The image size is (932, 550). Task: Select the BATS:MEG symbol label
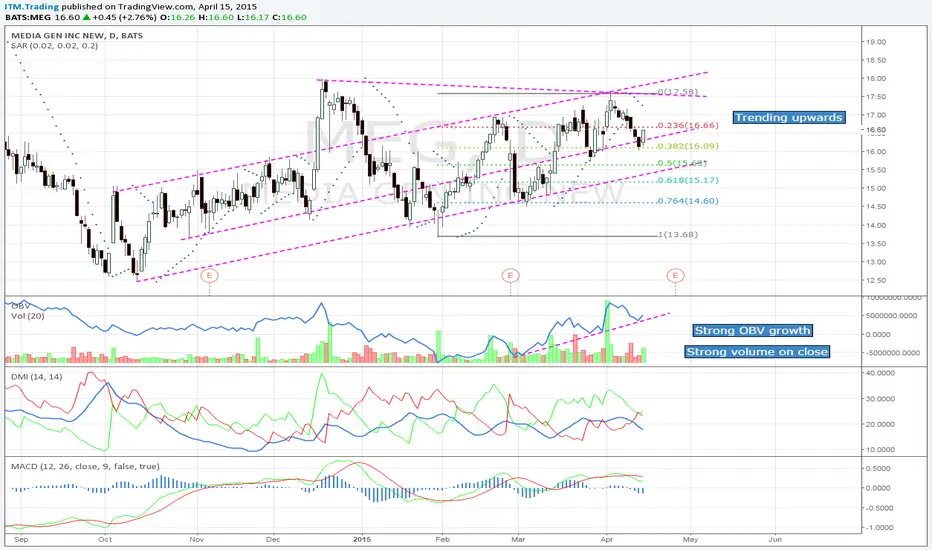pos(28,17)
